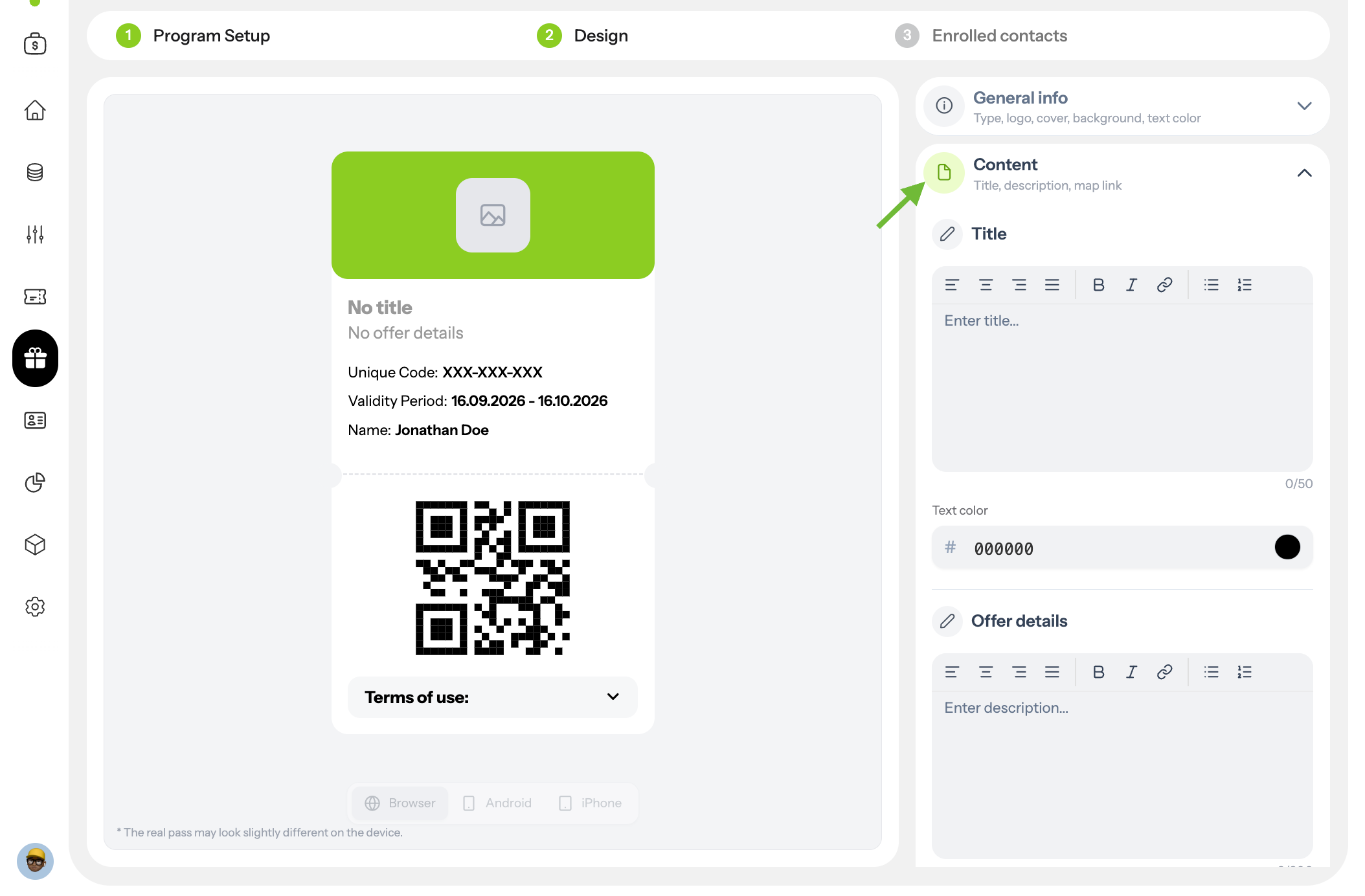Go to Program Setup step
This screenshot has width=1365, height=896.
(x=193, y=36)
